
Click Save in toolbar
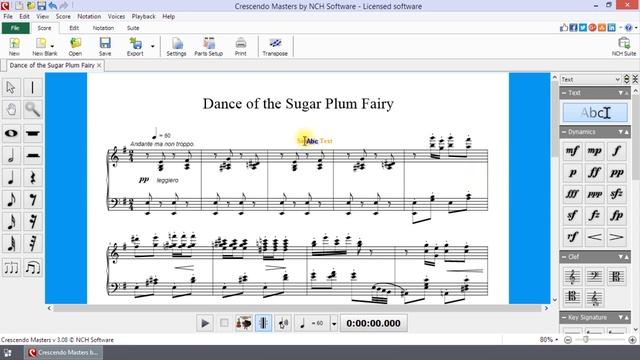pos(105,47)
